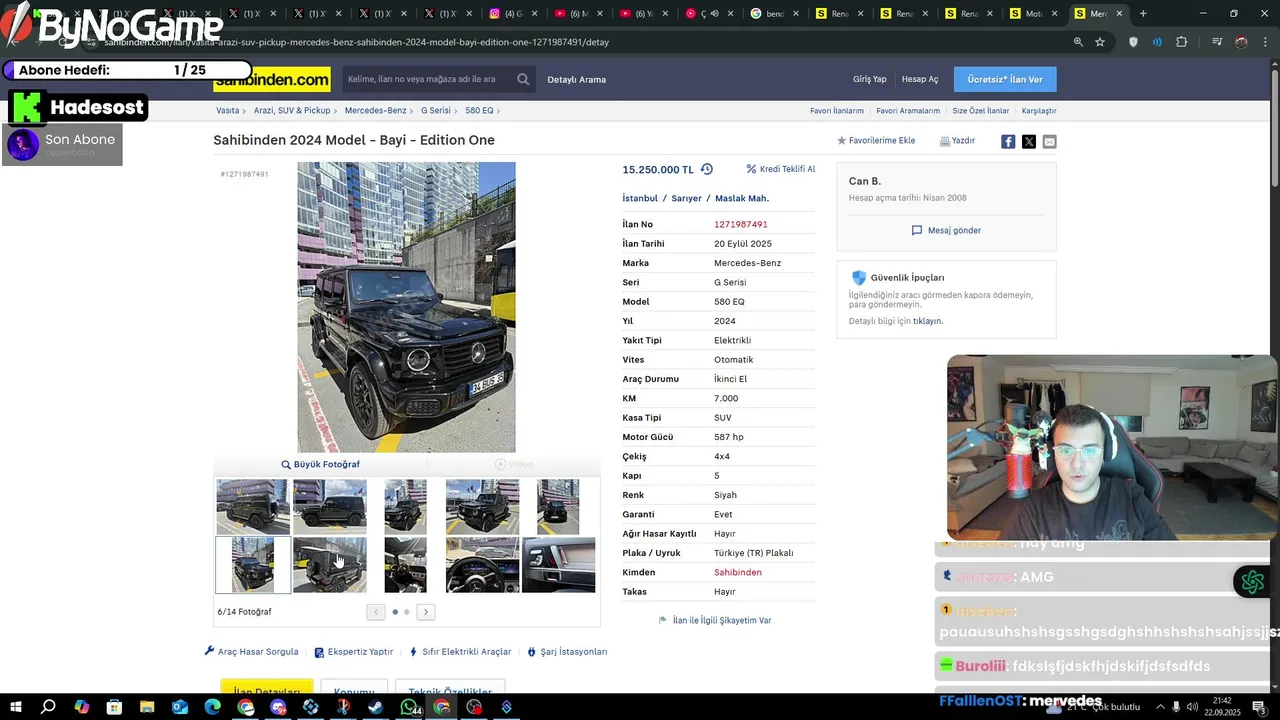Click the Maslak Mah. location link
Image resolution: width=1280 pixels, height=720 pixels.
[742, 198]
